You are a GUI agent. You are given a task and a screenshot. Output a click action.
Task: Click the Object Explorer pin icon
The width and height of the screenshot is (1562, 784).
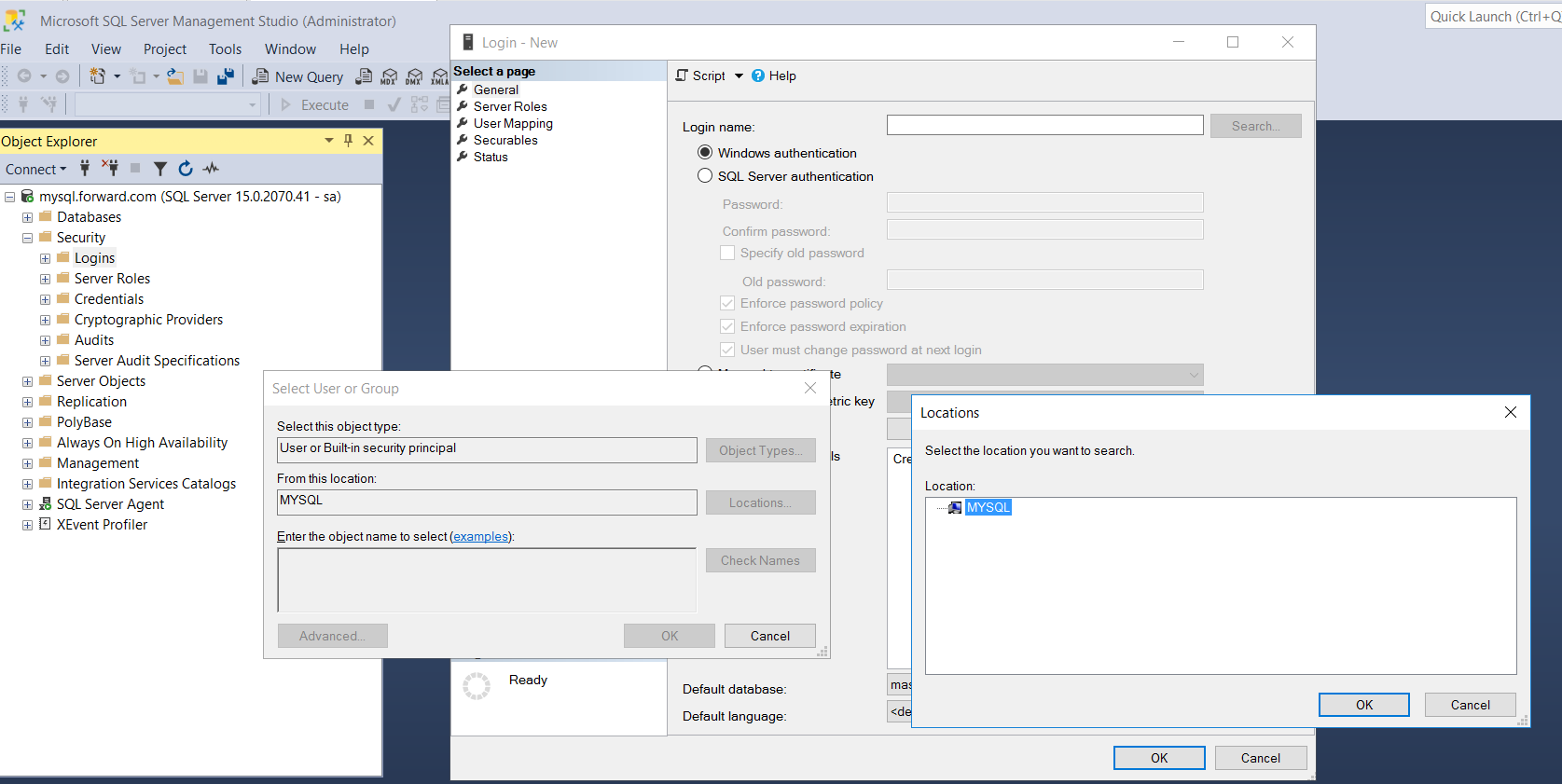point(348,141)
